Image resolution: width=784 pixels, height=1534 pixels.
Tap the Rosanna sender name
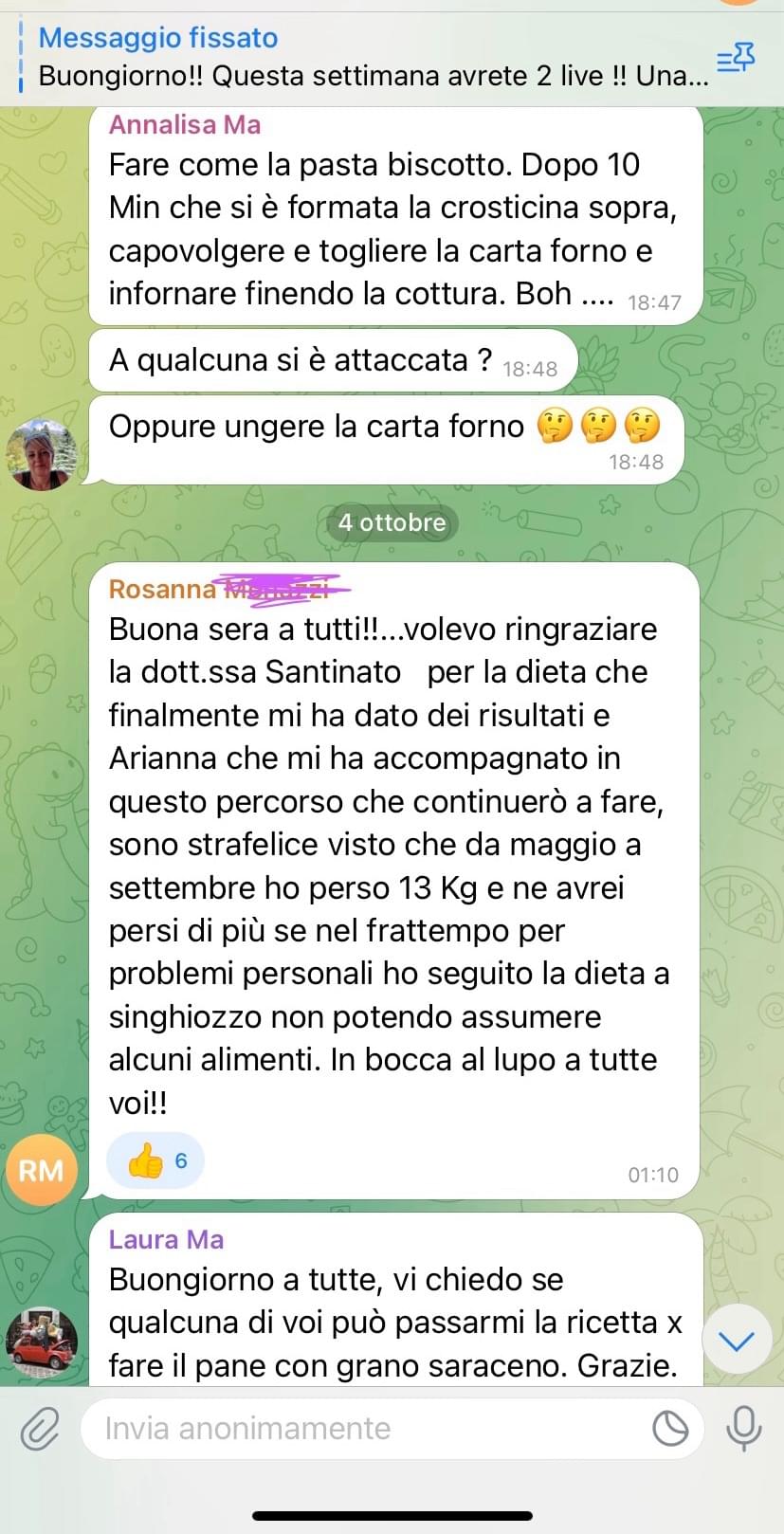(x=163, y=589)
